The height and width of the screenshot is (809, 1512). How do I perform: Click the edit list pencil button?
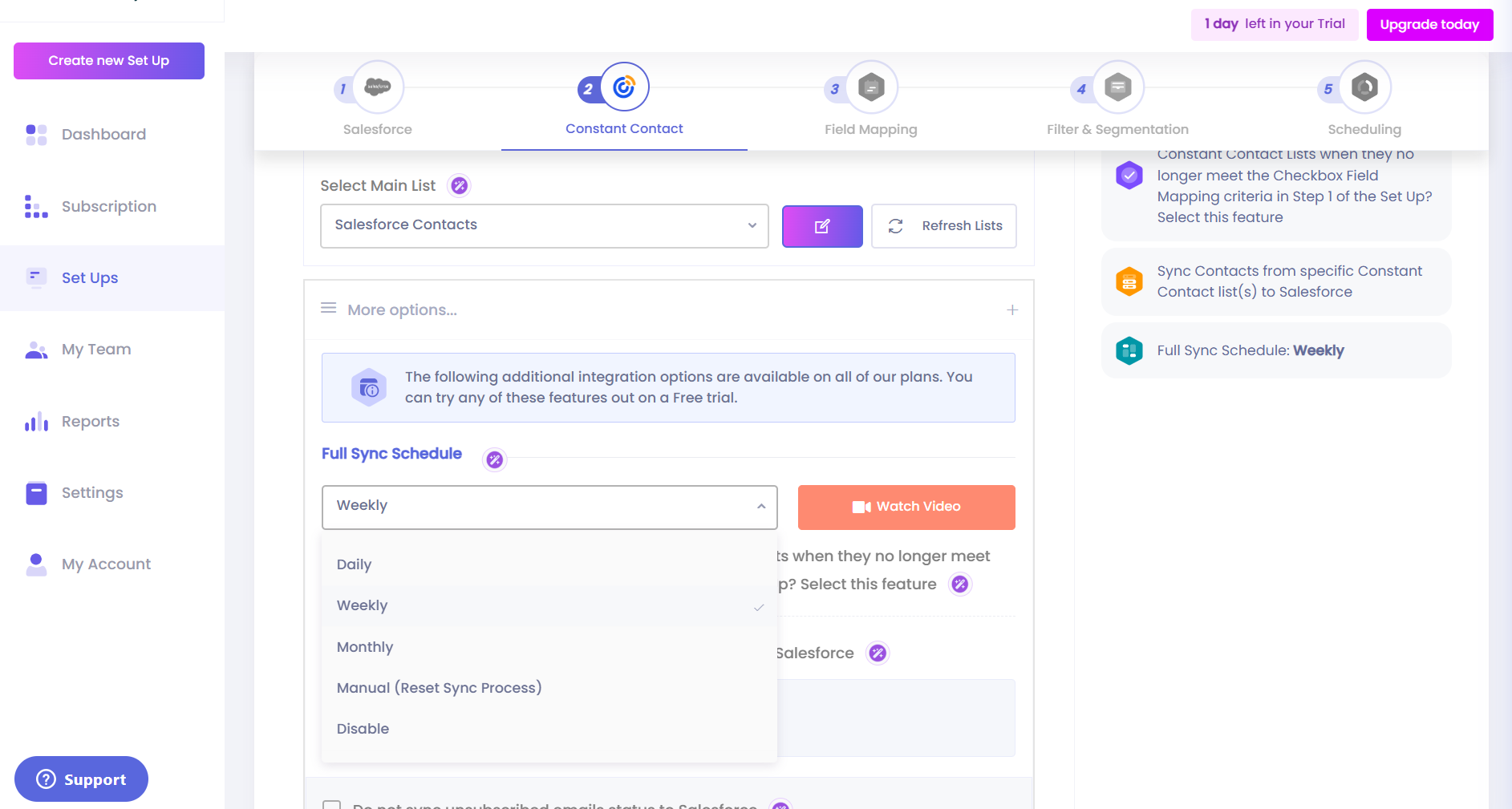click(x=822, y=226)
